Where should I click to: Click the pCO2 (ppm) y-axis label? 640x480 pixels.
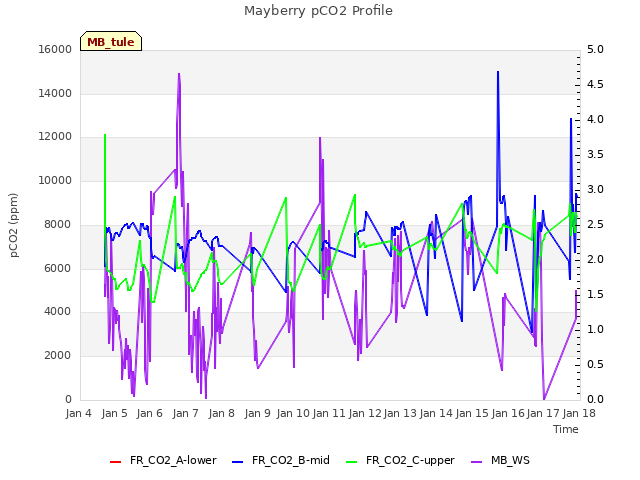point(14,225)
